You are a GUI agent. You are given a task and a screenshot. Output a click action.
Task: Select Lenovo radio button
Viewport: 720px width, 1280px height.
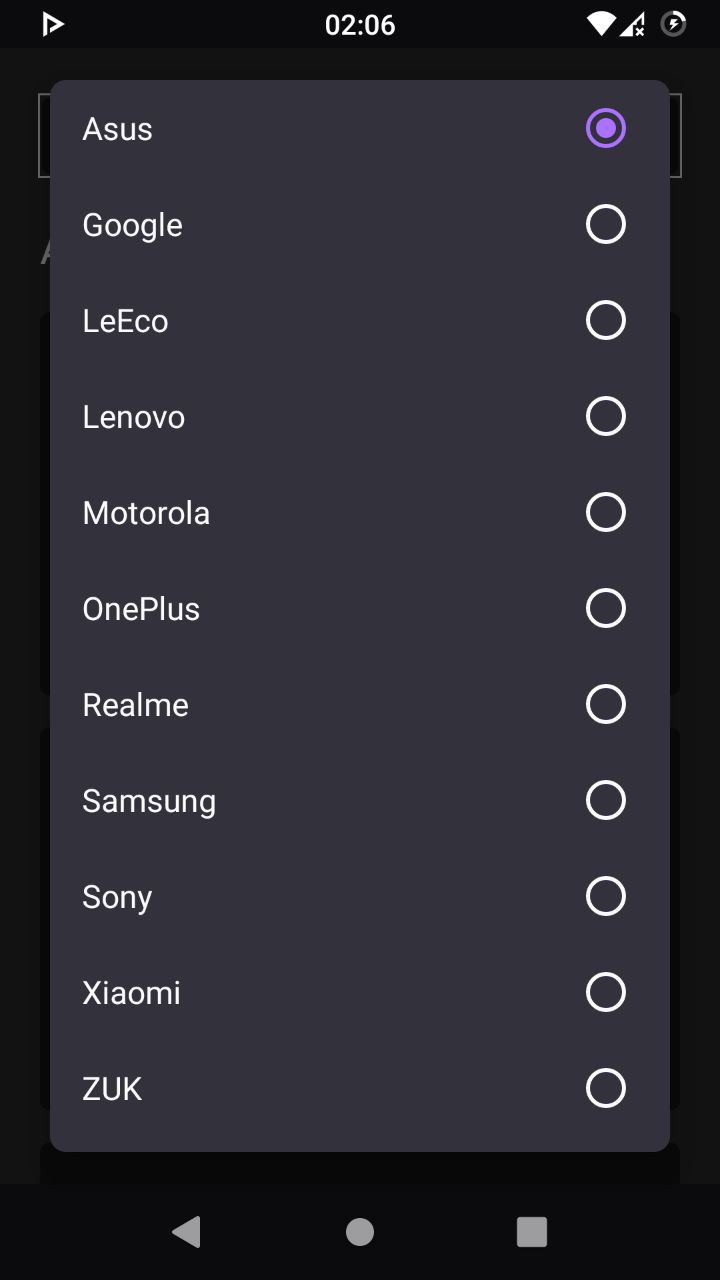pyautogui.click(x=605, y=416)
